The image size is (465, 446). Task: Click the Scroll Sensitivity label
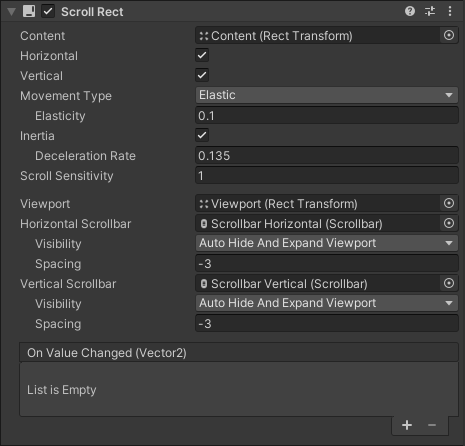coord(67,176)
